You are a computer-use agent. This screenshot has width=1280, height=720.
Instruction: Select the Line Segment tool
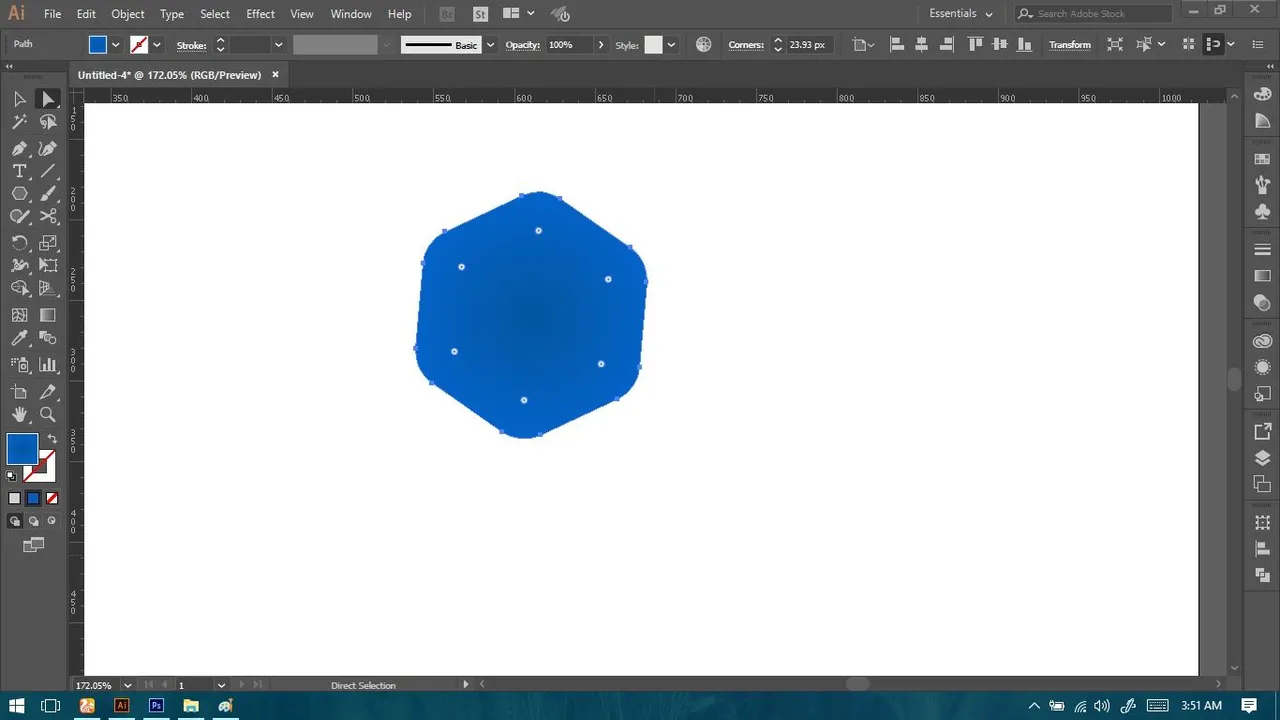[x=48, y=171]
